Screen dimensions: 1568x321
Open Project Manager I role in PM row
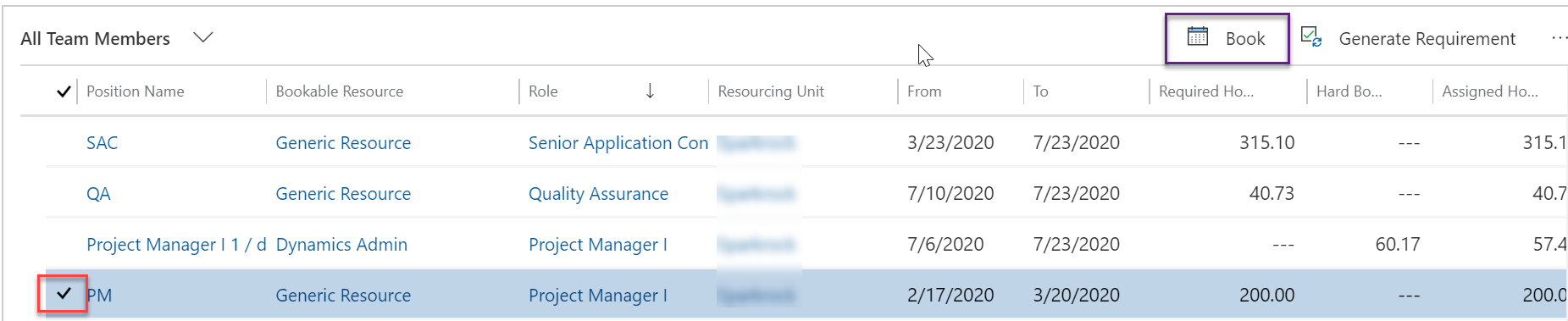(x=598, y=295)
